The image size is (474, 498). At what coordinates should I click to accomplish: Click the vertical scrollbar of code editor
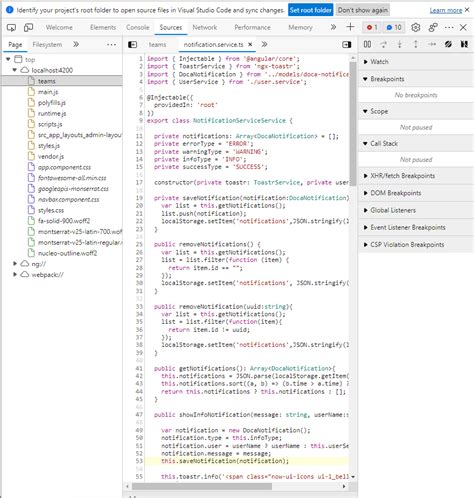point(353,123)
